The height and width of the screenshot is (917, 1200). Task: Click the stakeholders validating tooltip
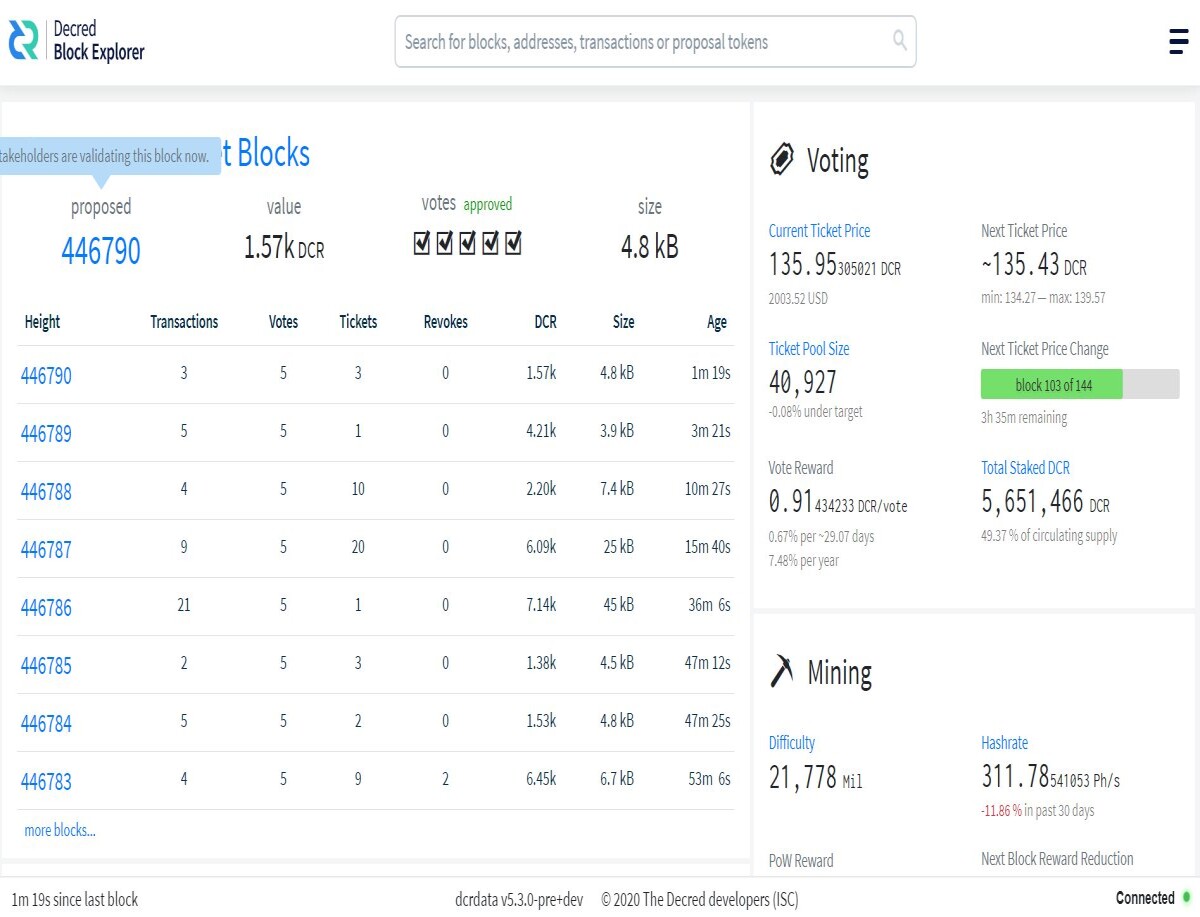point(110,156)
